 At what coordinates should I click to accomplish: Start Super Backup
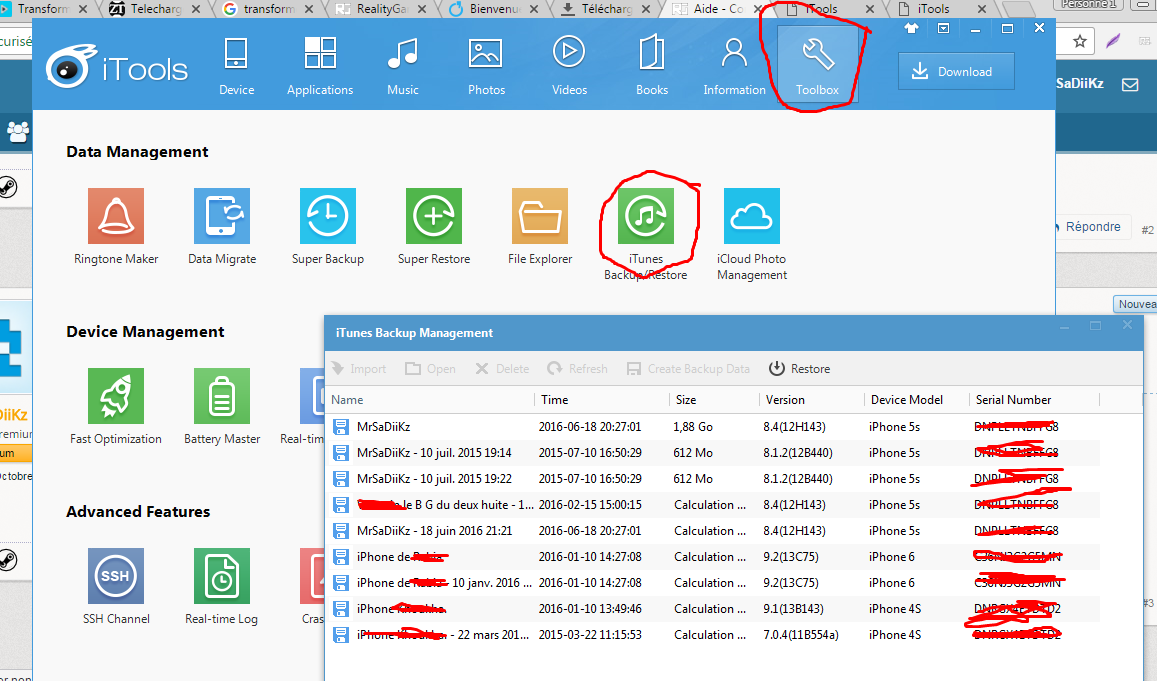click(x=328, y=227)
